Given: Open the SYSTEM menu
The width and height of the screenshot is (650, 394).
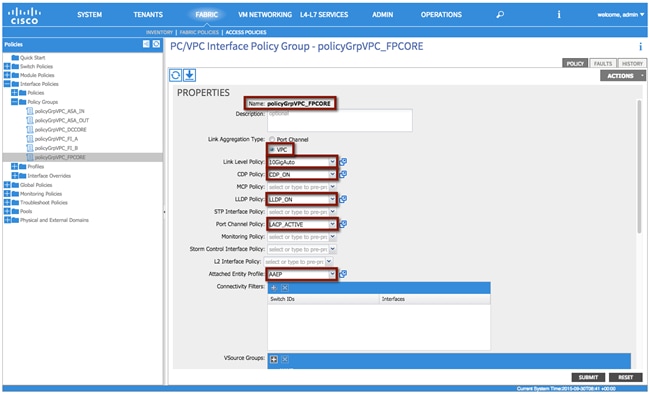Looking at the screenshot, I should (x=89, y=15).
